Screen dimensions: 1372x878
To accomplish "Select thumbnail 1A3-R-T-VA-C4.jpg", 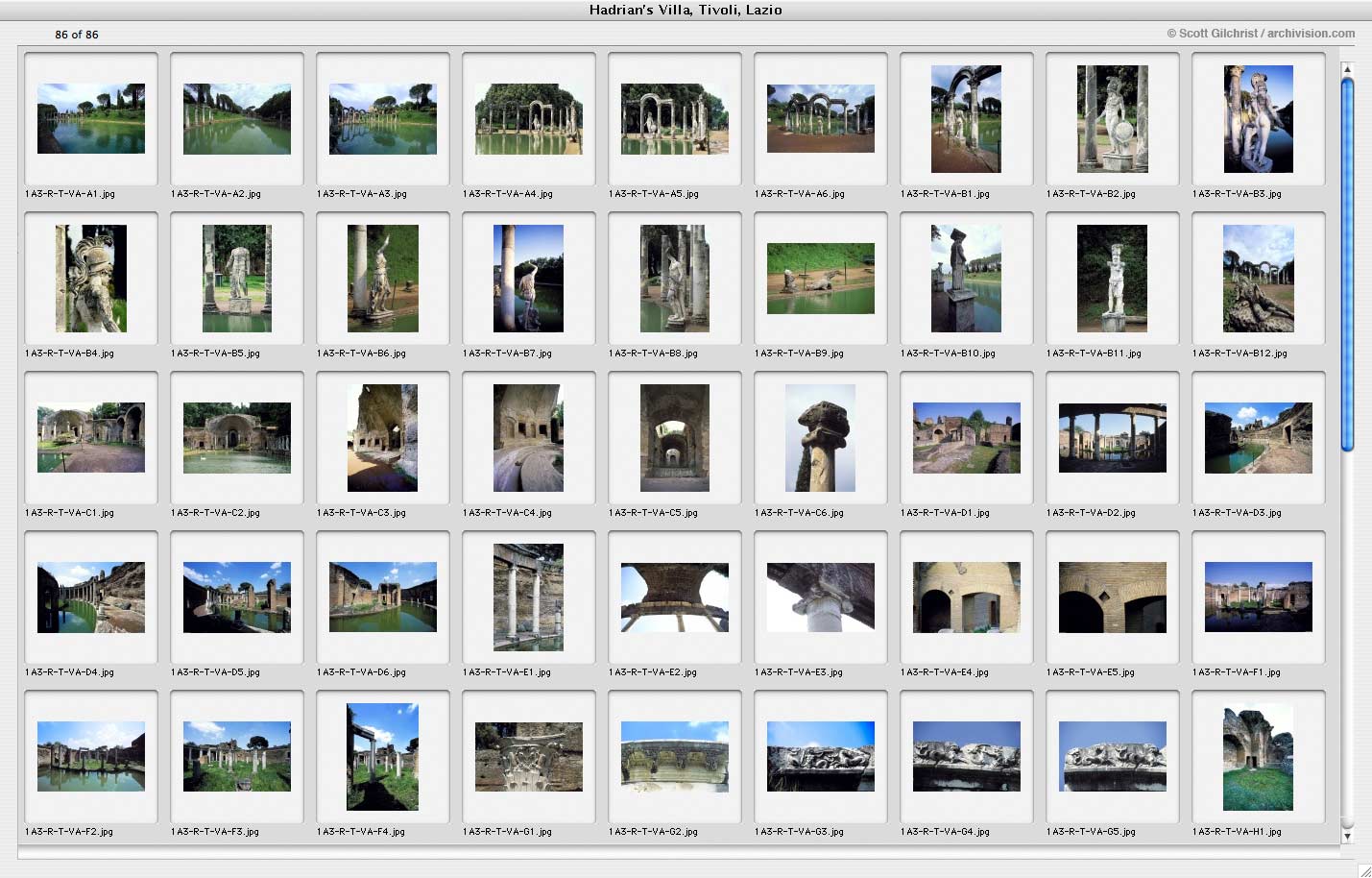I will (x=529, y=438).
